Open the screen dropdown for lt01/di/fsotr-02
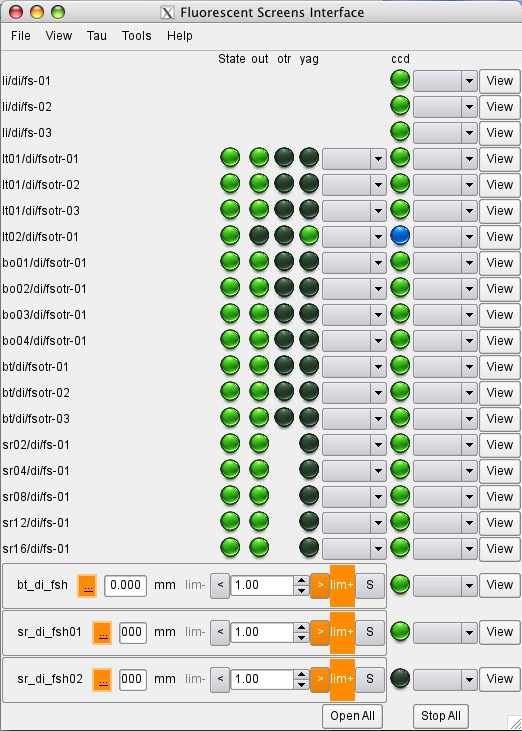 (354, 185)
